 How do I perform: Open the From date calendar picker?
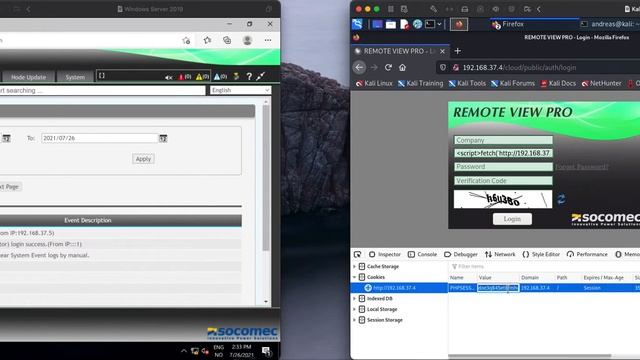pos(6,138)
